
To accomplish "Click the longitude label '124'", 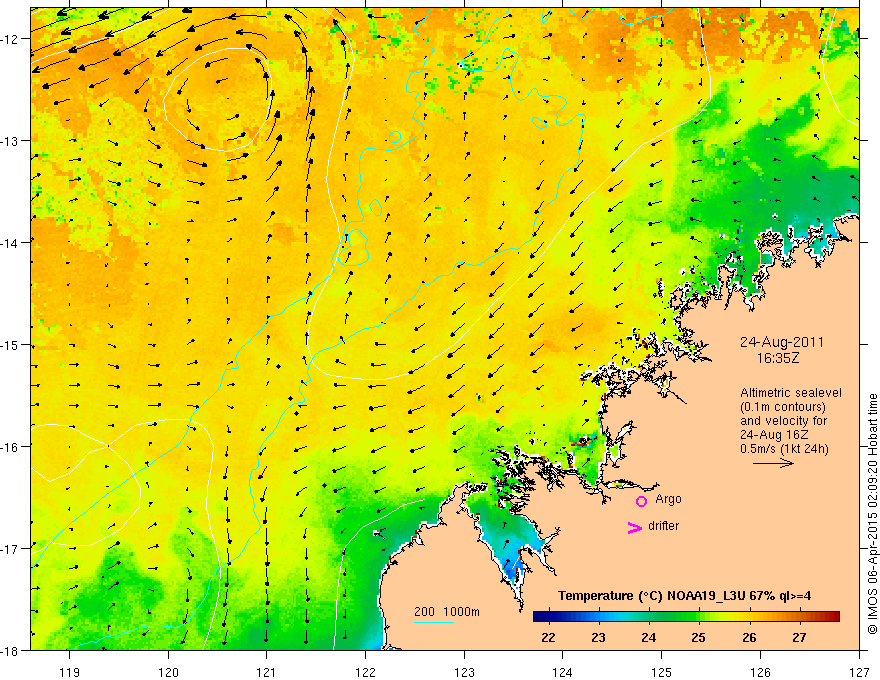I will point(562,672).
